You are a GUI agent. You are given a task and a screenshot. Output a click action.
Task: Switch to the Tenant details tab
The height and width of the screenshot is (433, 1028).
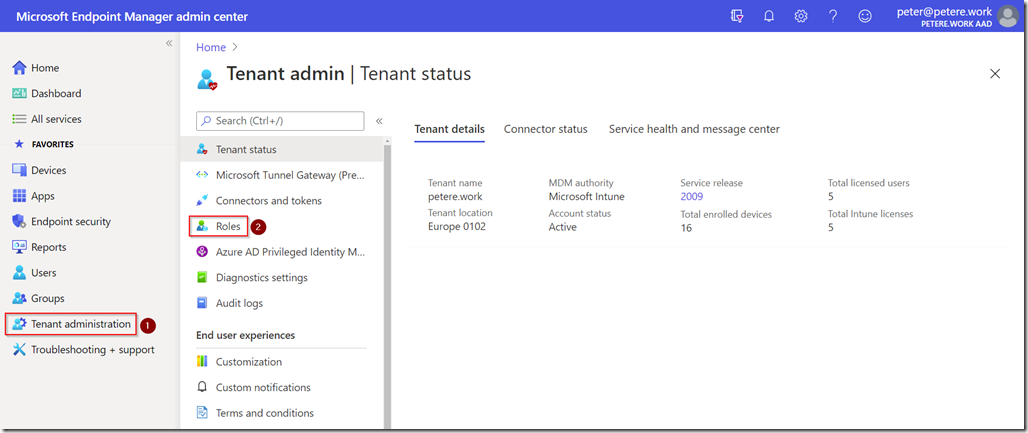click(x=450, y=129)
